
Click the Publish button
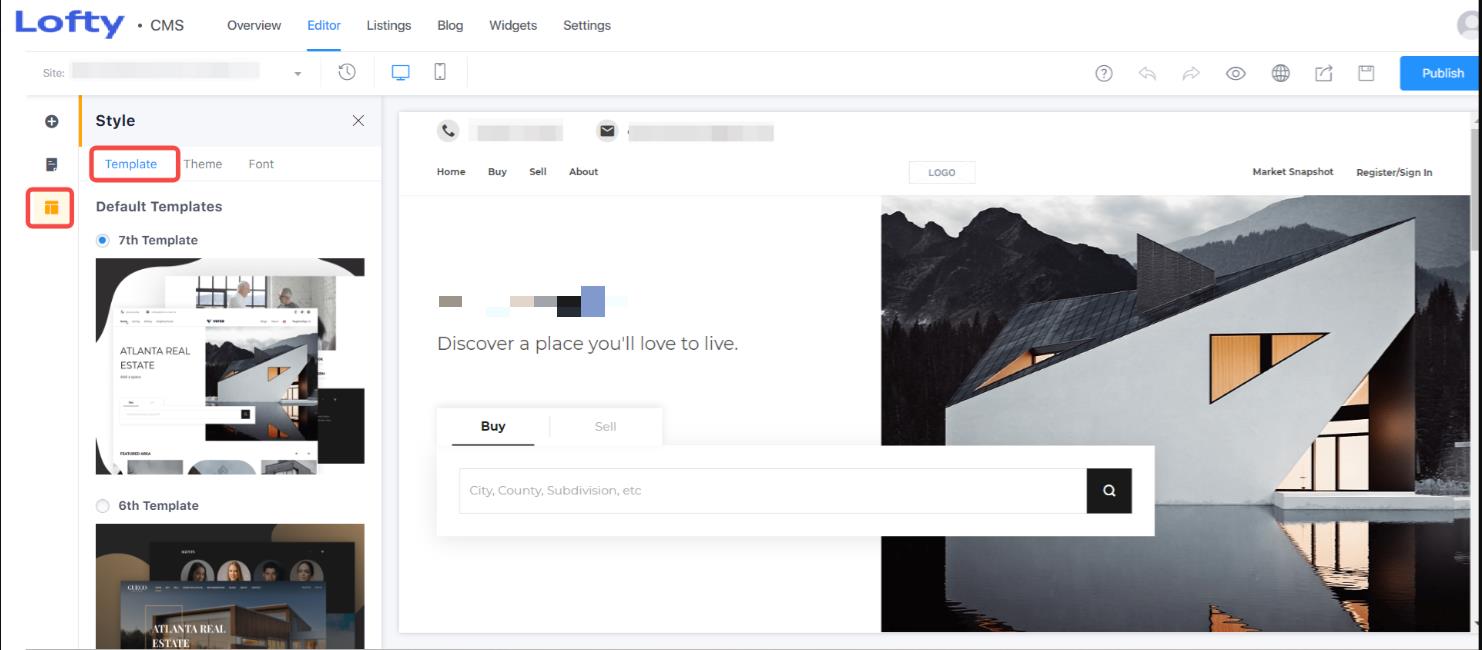(1441, 72)
